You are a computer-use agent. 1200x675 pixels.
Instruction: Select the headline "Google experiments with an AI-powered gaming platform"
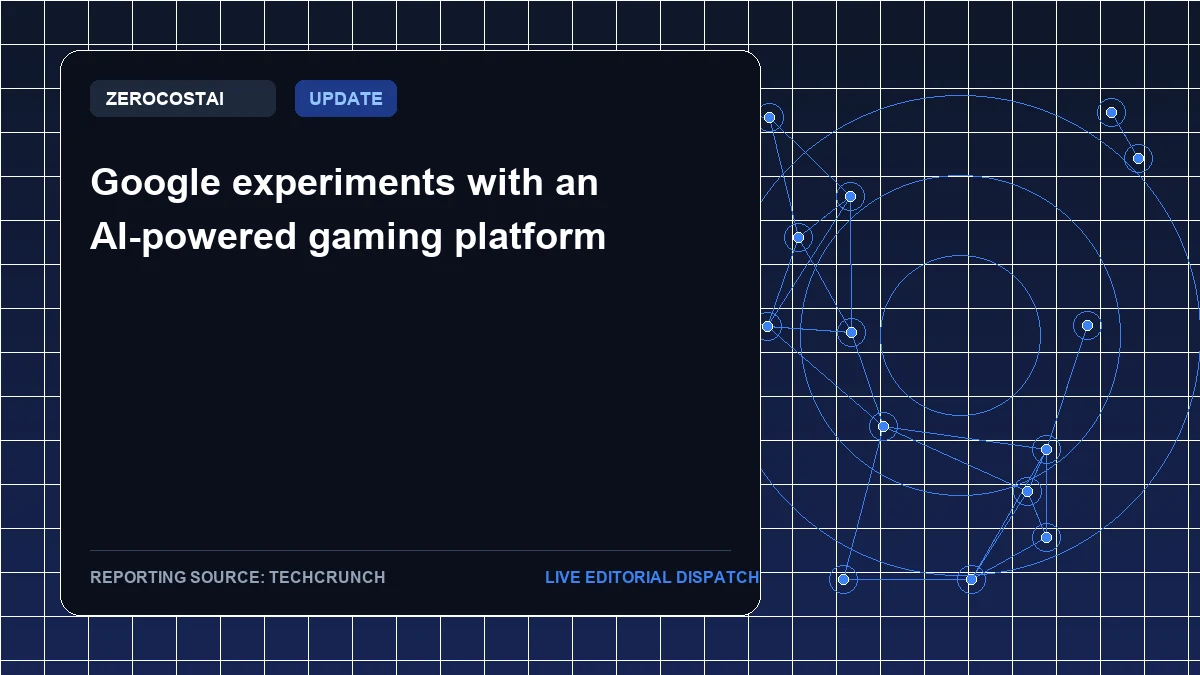[x=348, y=210]
